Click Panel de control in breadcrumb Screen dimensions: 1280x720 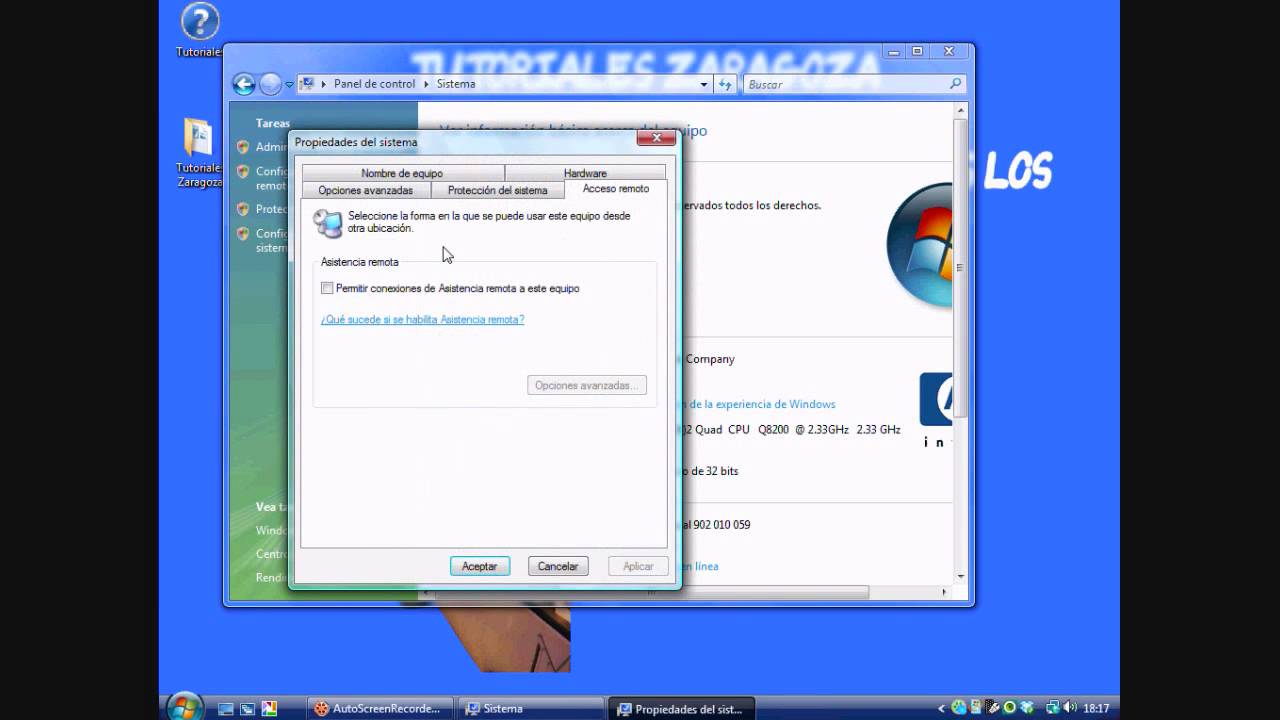[375, 84]
